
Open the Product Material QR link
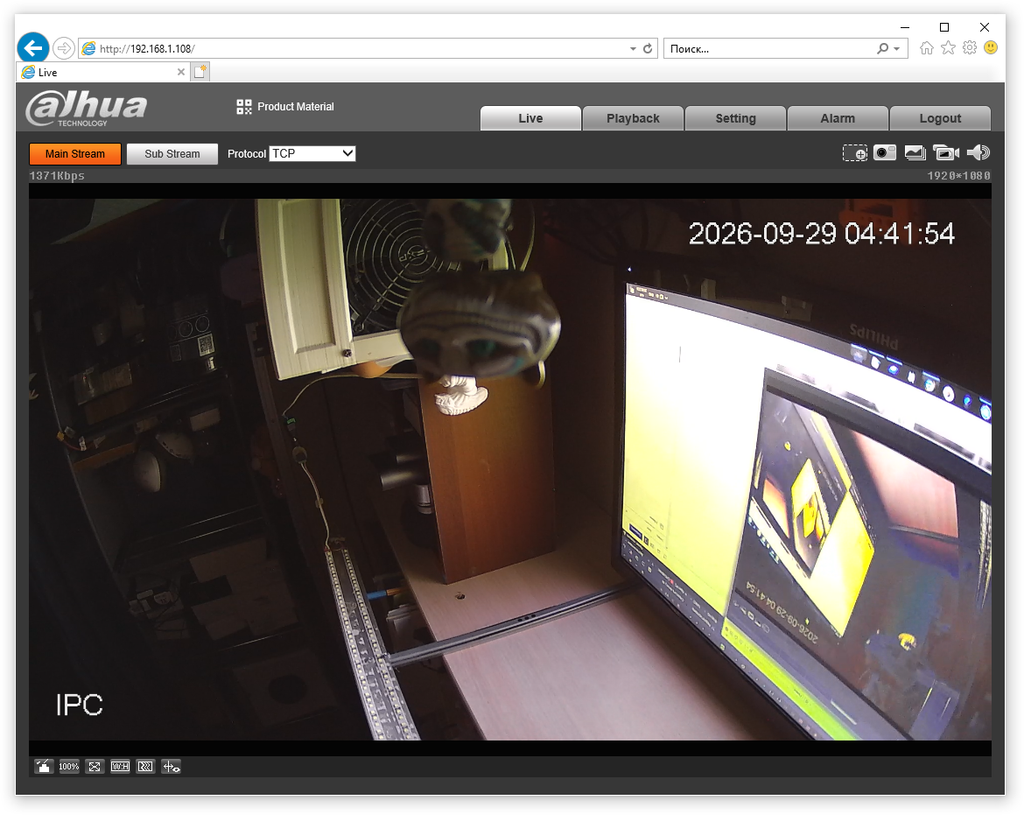tap(285, 106)
